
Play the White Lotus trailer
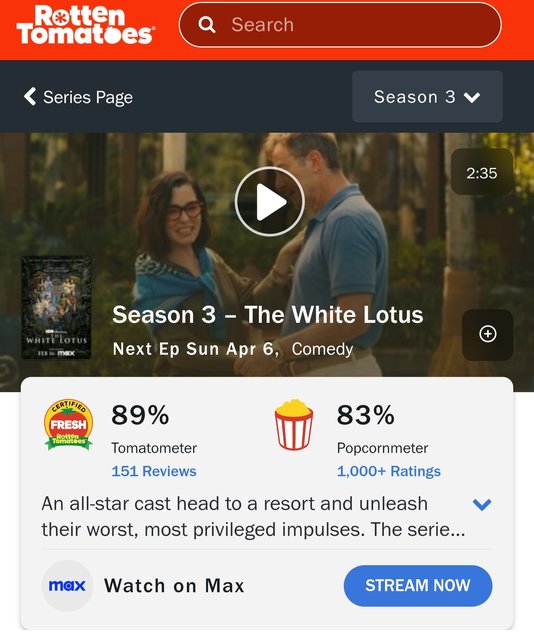(269, 202)
